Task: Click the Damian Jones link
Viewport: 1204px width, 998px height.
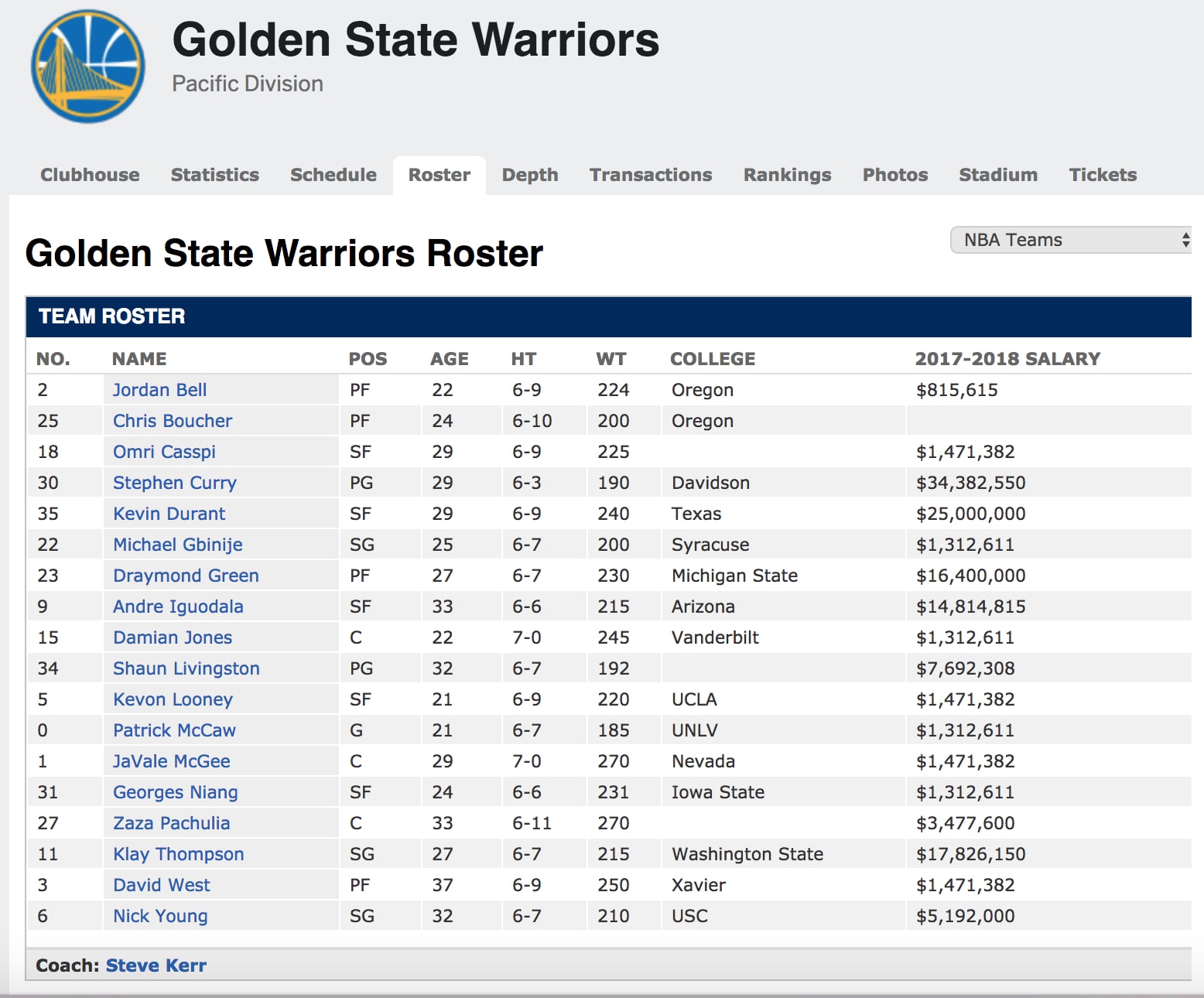Action: click(x=173, y=637)
